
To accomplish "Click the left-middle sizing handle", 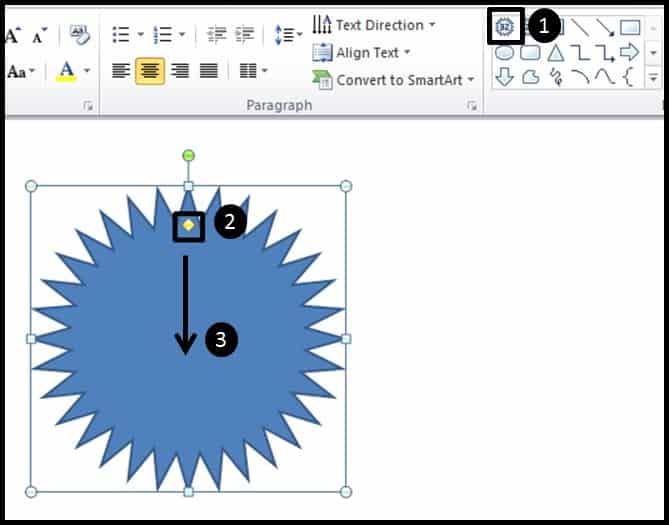I will (x=31, y=339).
